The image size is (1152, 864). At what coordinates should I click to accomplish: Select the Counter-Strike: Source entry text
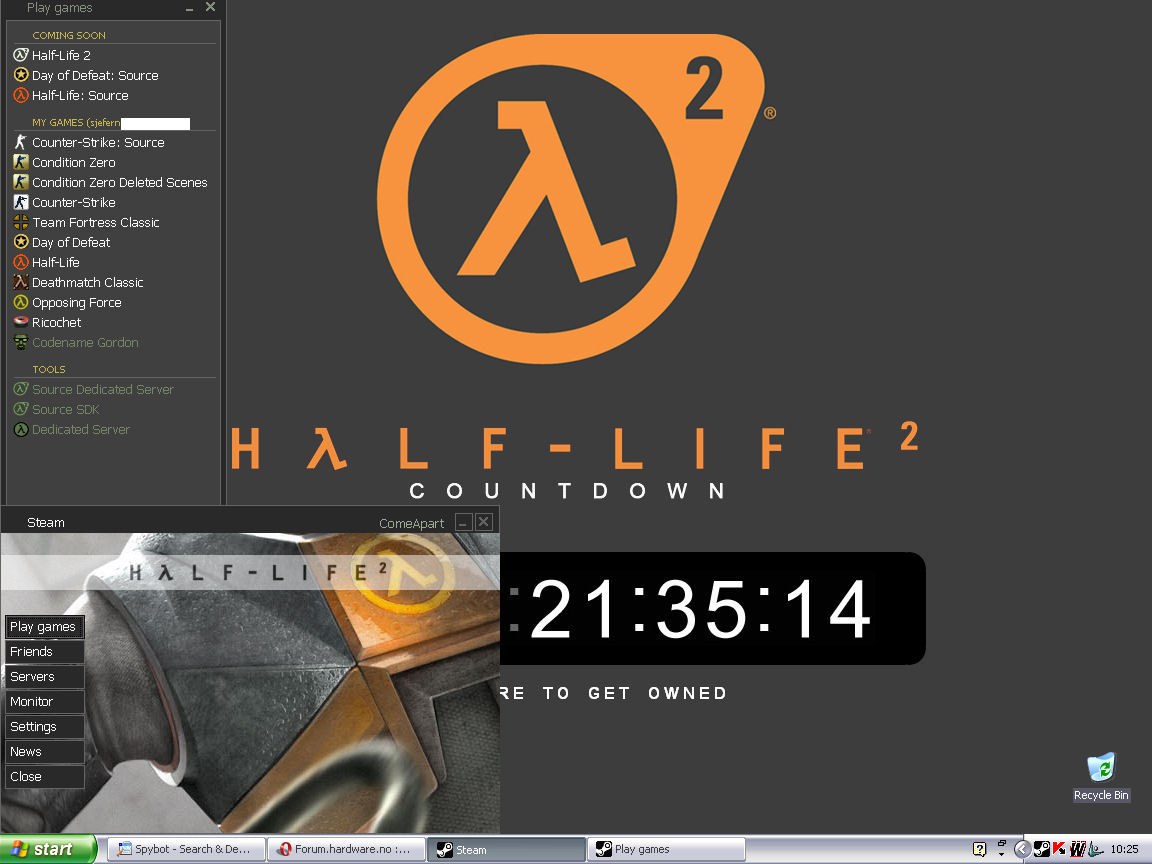[x=98, y=143]
